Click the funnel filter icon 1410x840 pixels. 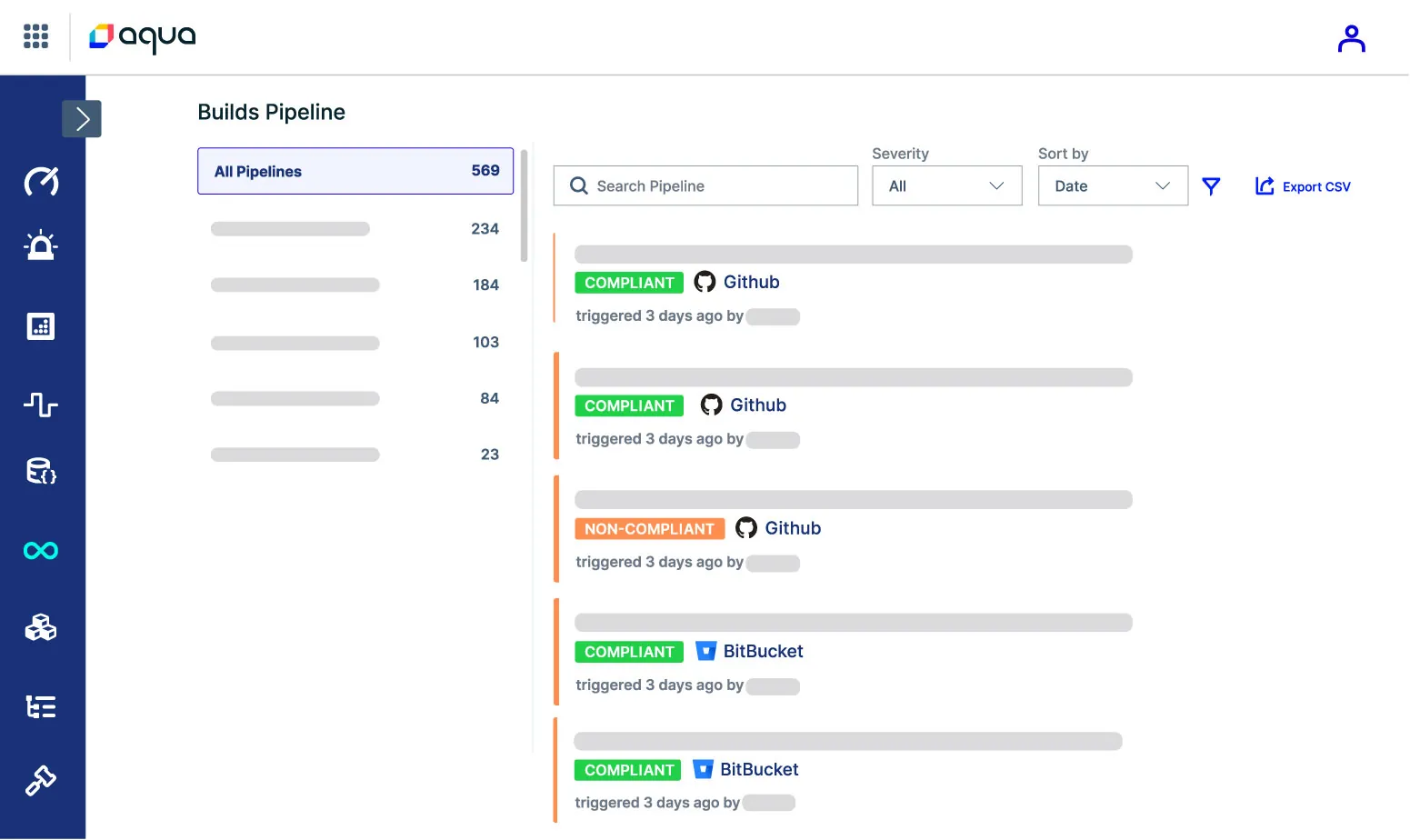pos(1211,186)
